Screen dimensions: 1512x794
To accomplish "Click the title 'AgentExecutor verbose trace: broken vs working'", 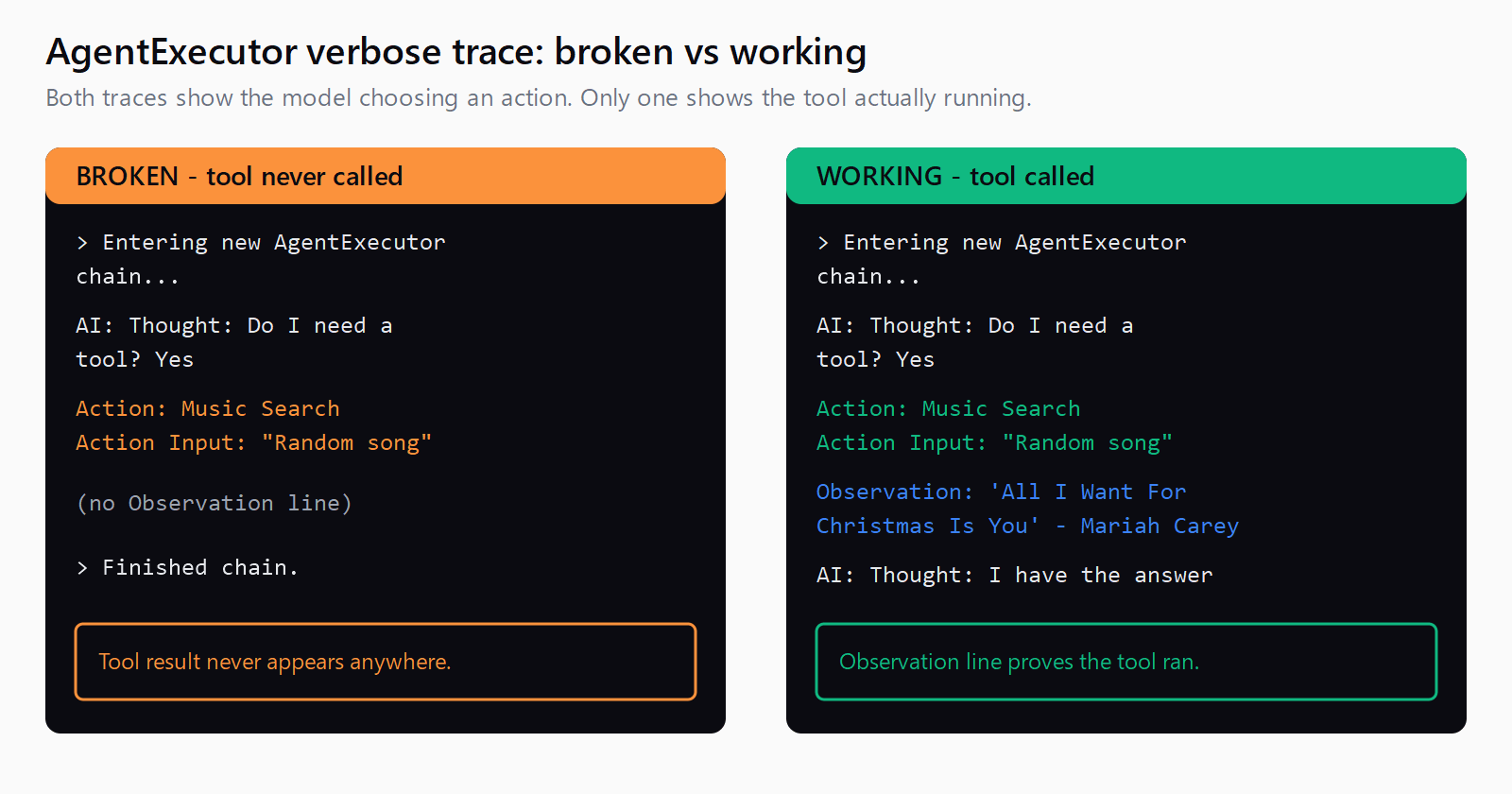I will [456, 52].
